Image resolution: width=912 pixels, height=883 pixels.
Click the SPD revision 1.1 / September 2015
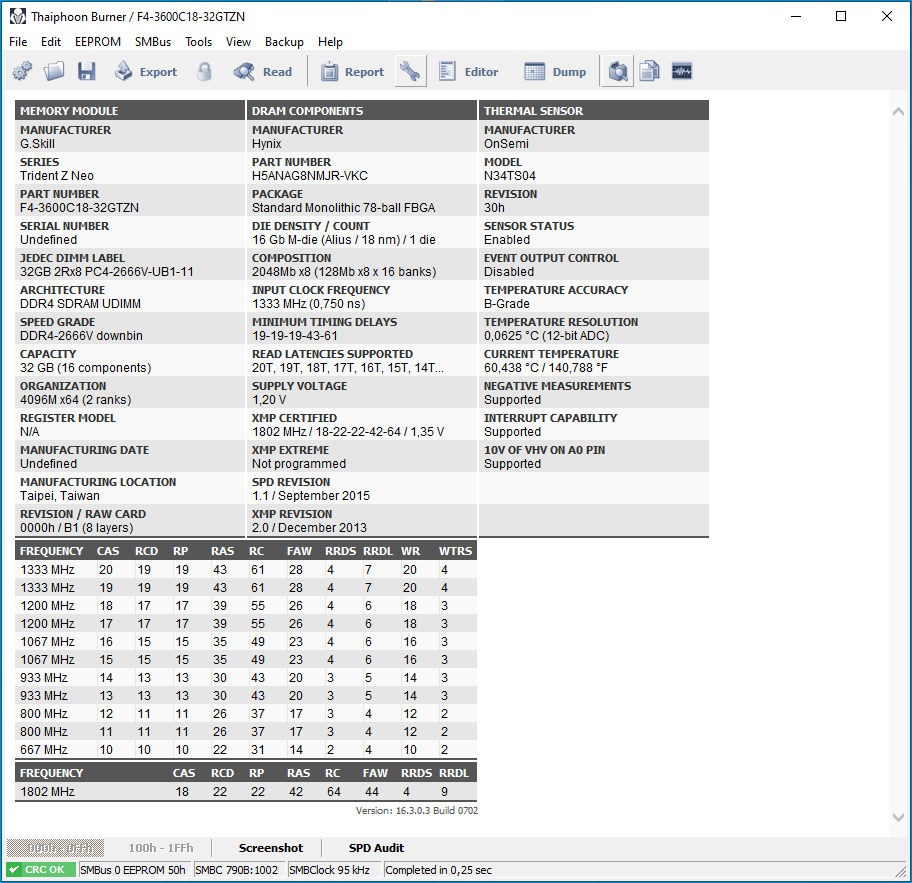pos(311,496)
